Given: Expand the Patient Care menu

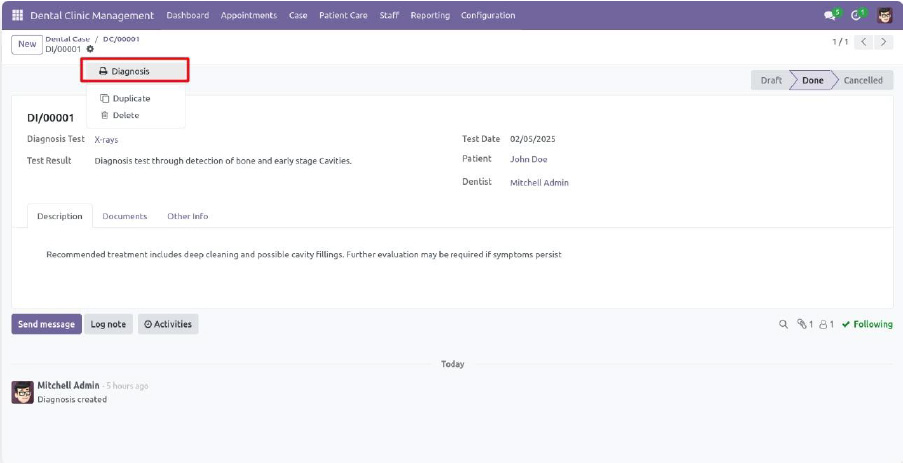Looking at the screenshot, I should coord(343,15).
